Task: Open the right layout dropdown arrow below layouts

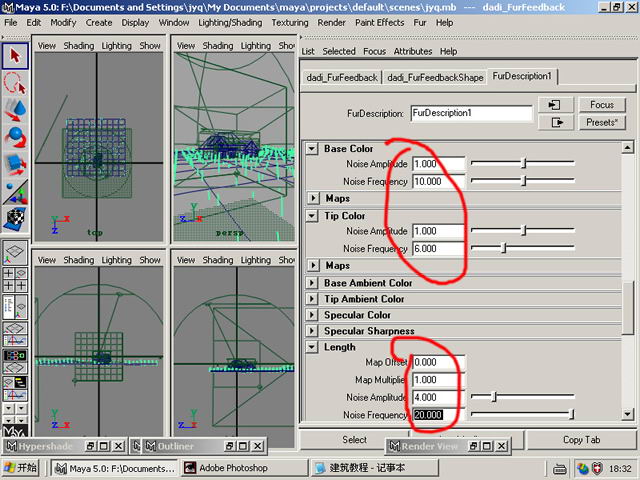Action: [21, 408]
